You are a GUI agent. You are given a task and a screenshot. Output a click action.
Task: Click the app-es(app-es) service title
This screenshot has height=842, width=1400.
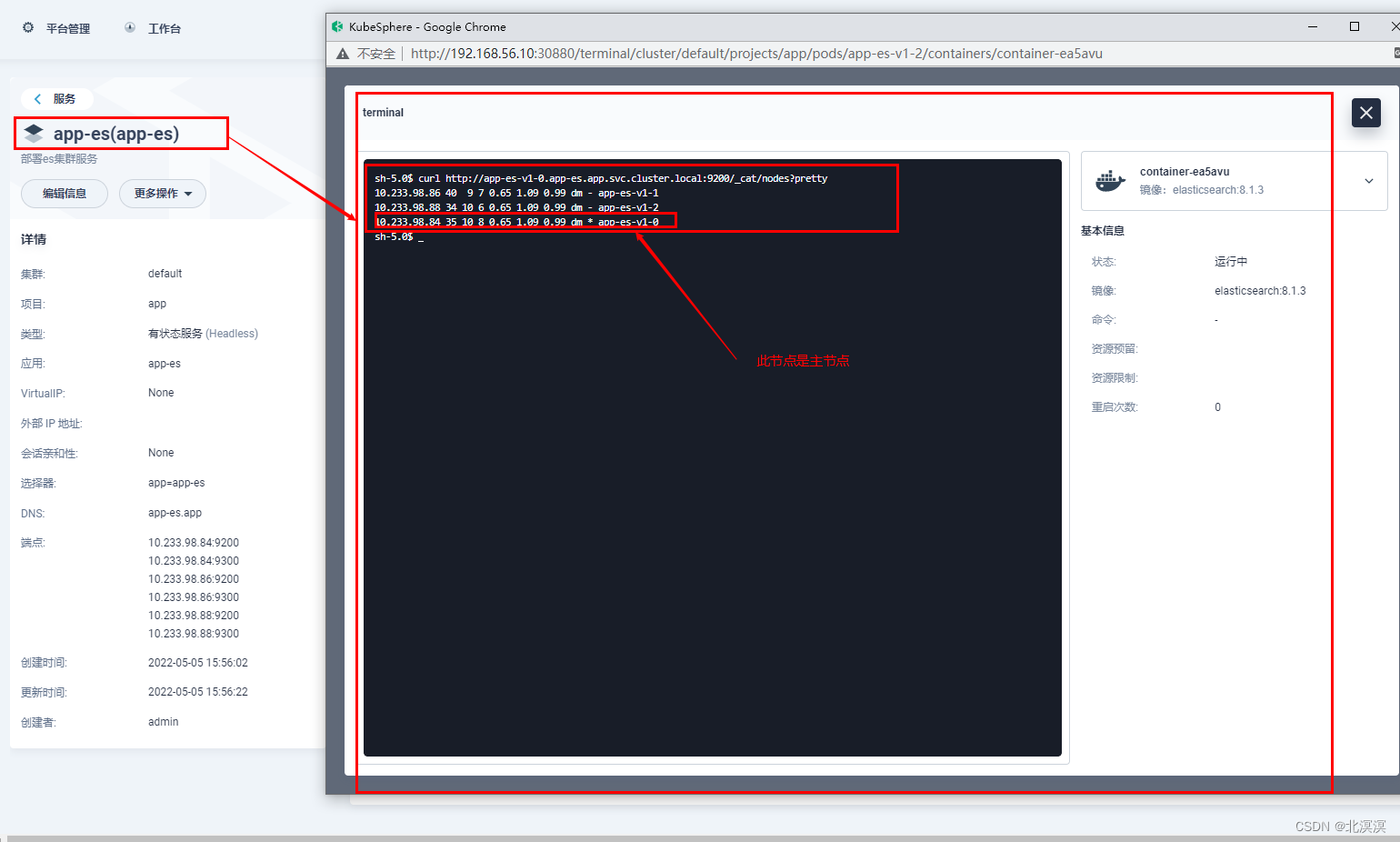[x=116, y=134]
